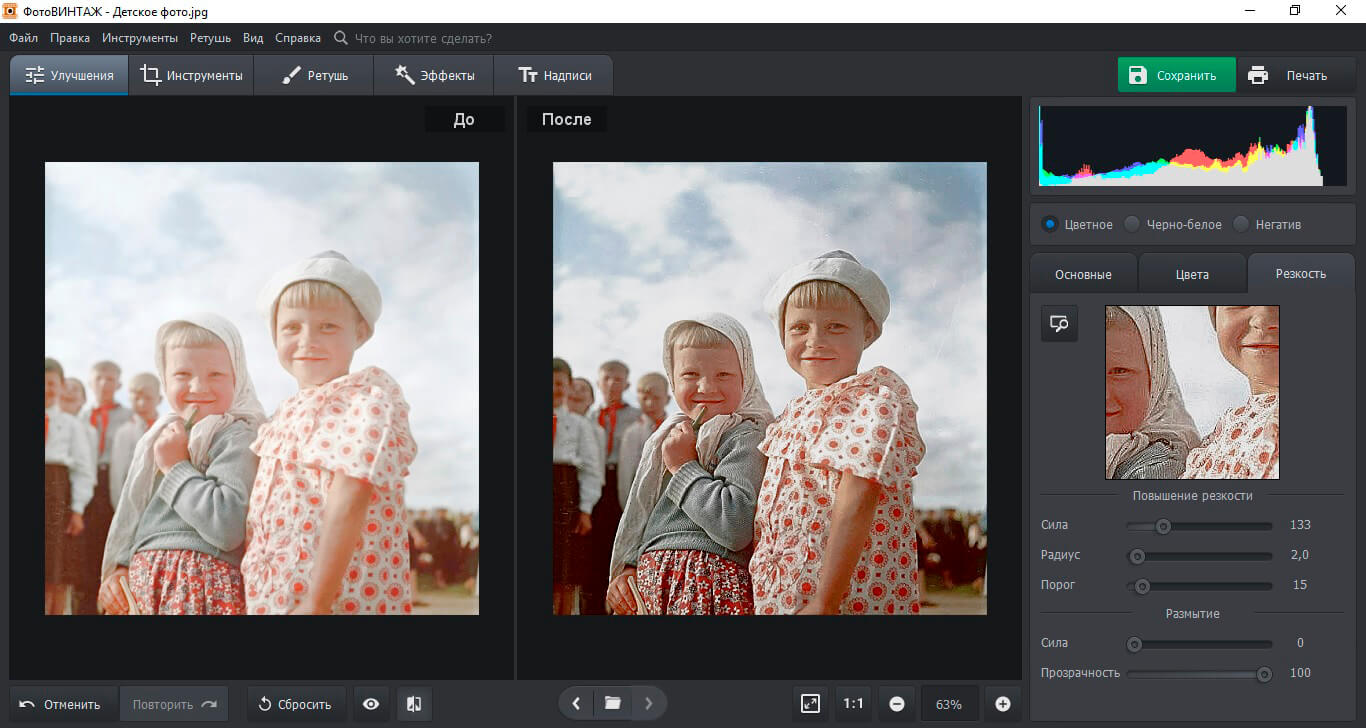Image resolution: width=1366 pixels, height=728 pixels.
Task: Open the Ретушь menu in menu bar
Action: coord(210,38)
